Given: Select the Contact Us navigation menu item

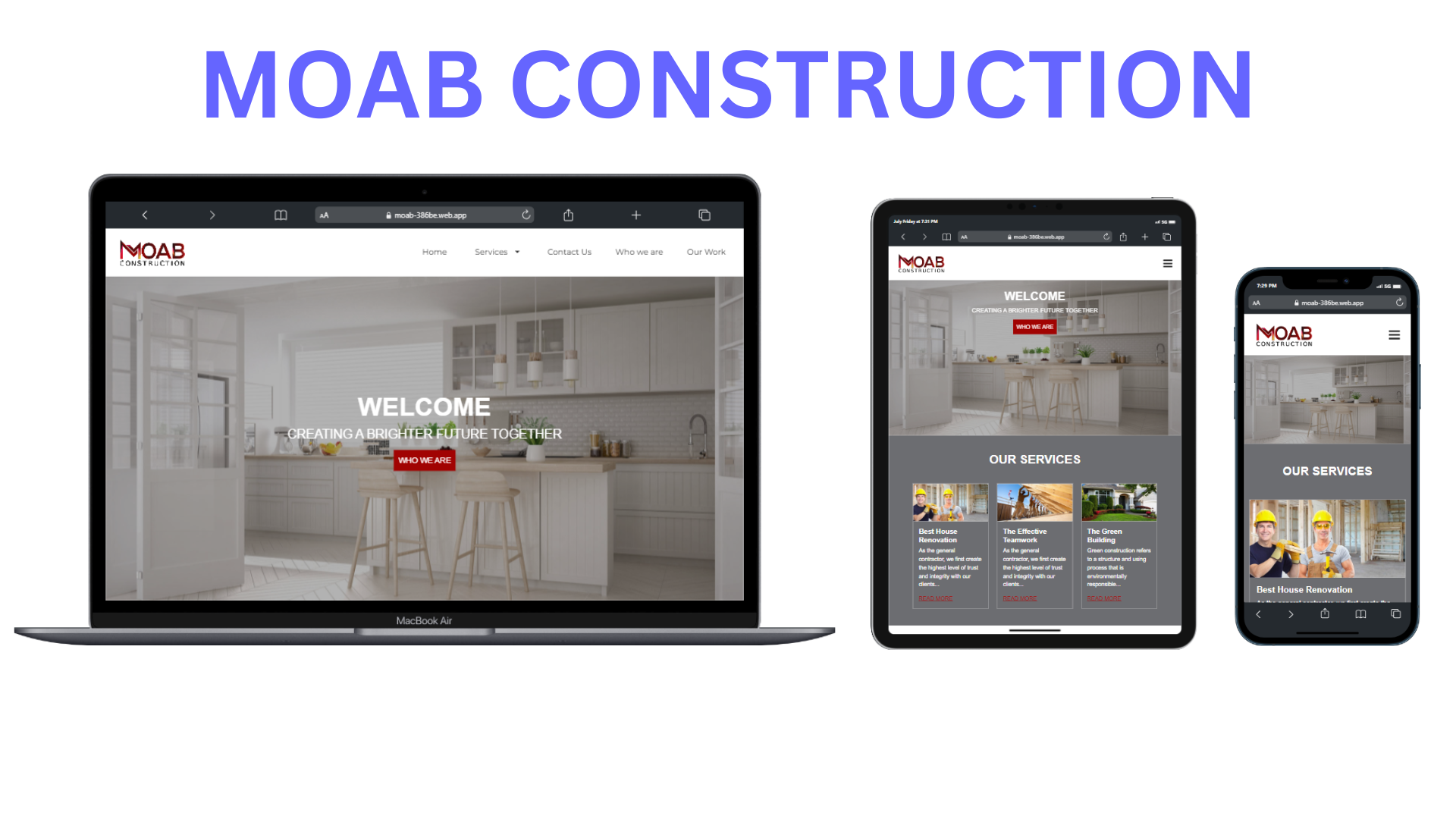Looking at the screenshot, I should tap(569, 252).
